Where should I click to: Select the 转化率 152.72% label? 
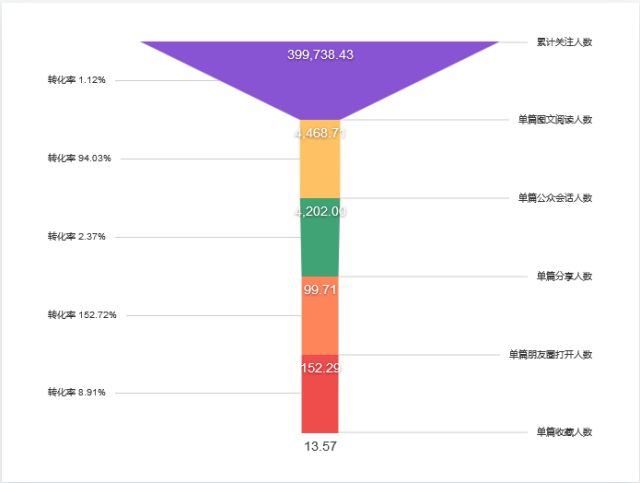[82, 315]
